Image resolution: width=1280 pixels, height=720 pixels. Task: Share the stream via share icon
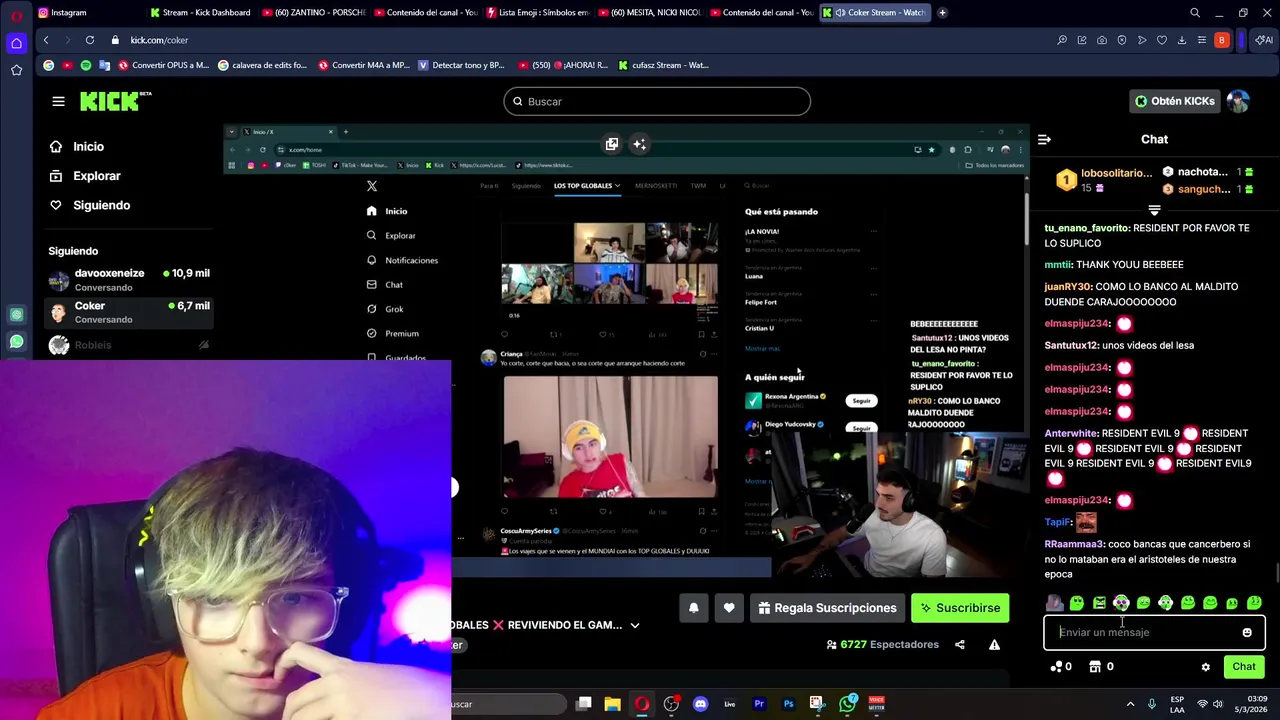click(960, 645)
